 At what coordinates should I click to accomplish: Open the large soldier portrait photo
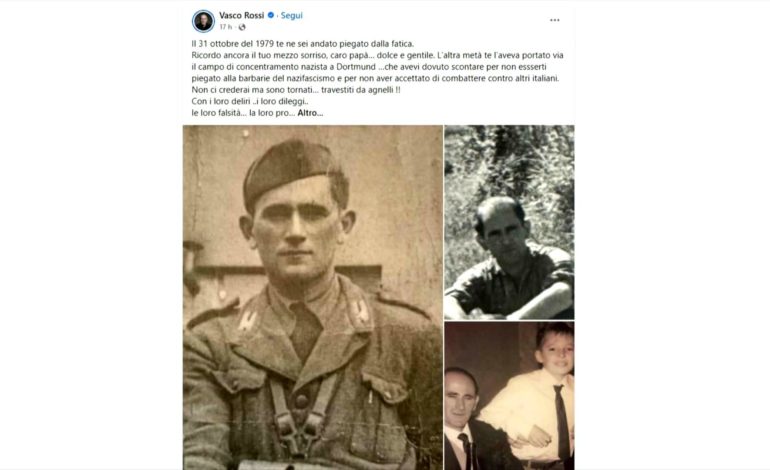[313, 297]
